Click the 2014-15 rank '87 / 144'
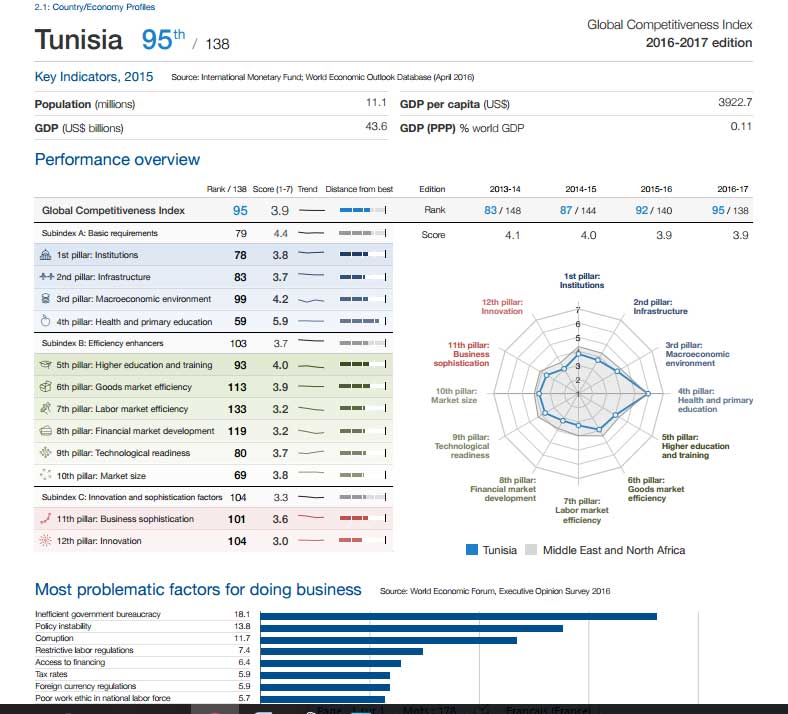The image size is (788, 714). [x=578, y=210]
